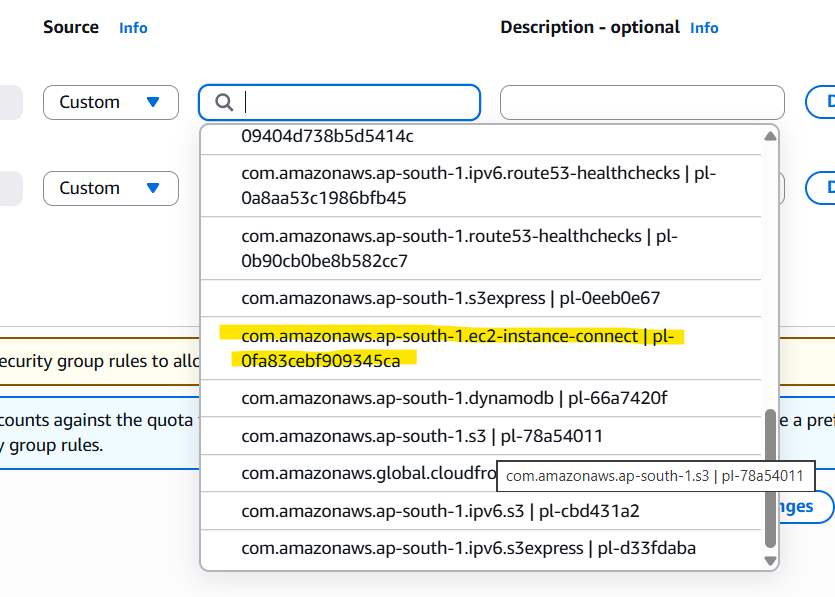Click the scroll-up arrow of the prefix list
Viewport: 835px width, 597px height.
click(x=770, y=136)
